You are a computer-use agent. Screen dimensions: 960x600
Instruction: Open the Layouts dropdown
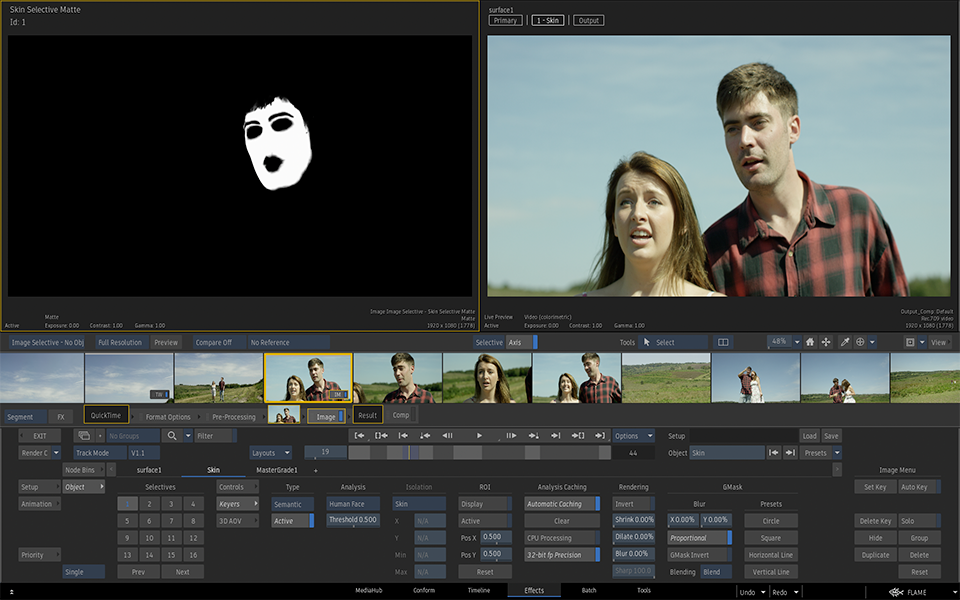coord(270,453)
